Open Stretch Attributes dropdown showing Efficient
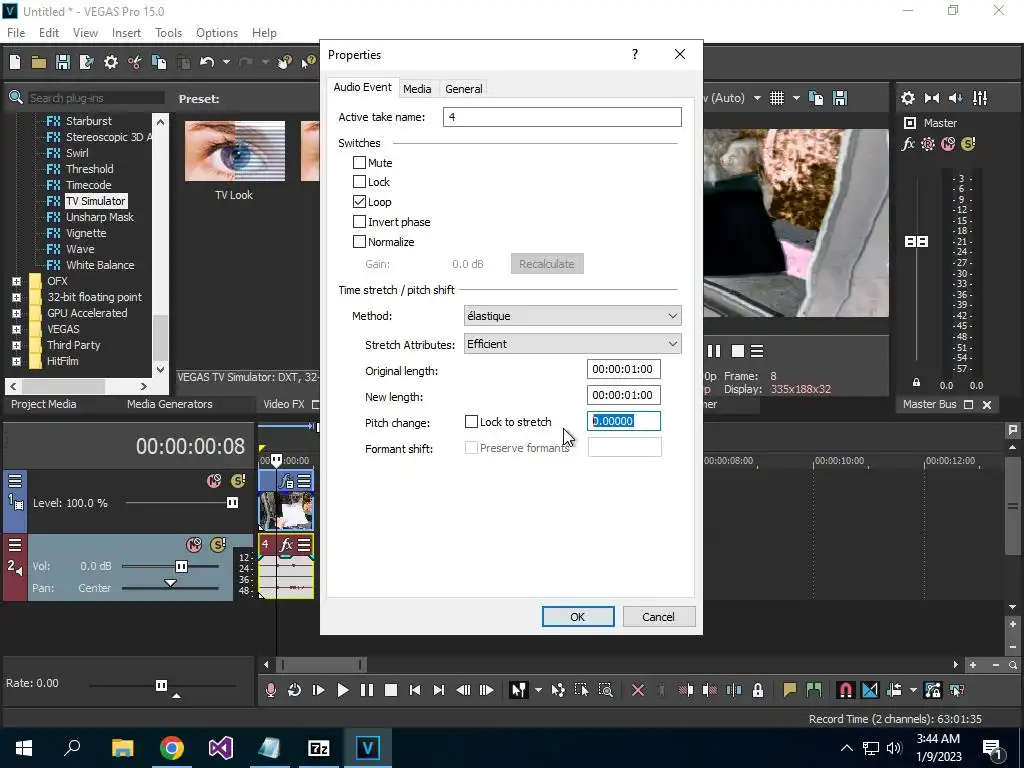The image size is (1024, 768). (573, 344)
